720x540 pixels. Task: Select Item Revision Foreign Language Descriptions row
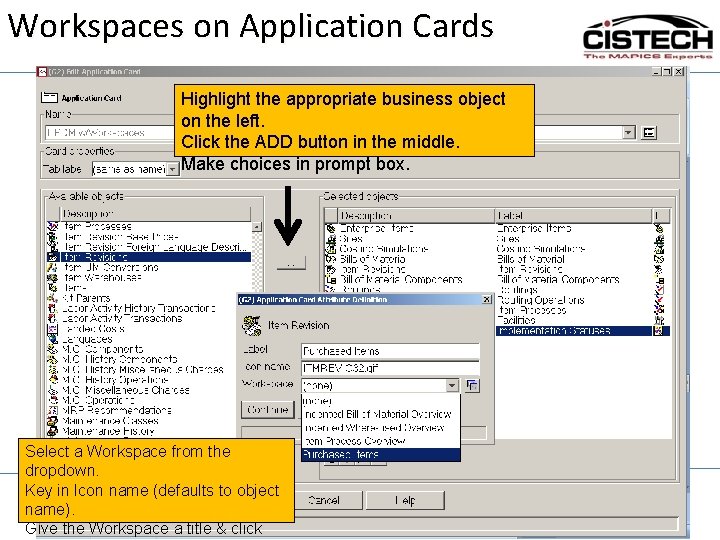tap(155, 247)
